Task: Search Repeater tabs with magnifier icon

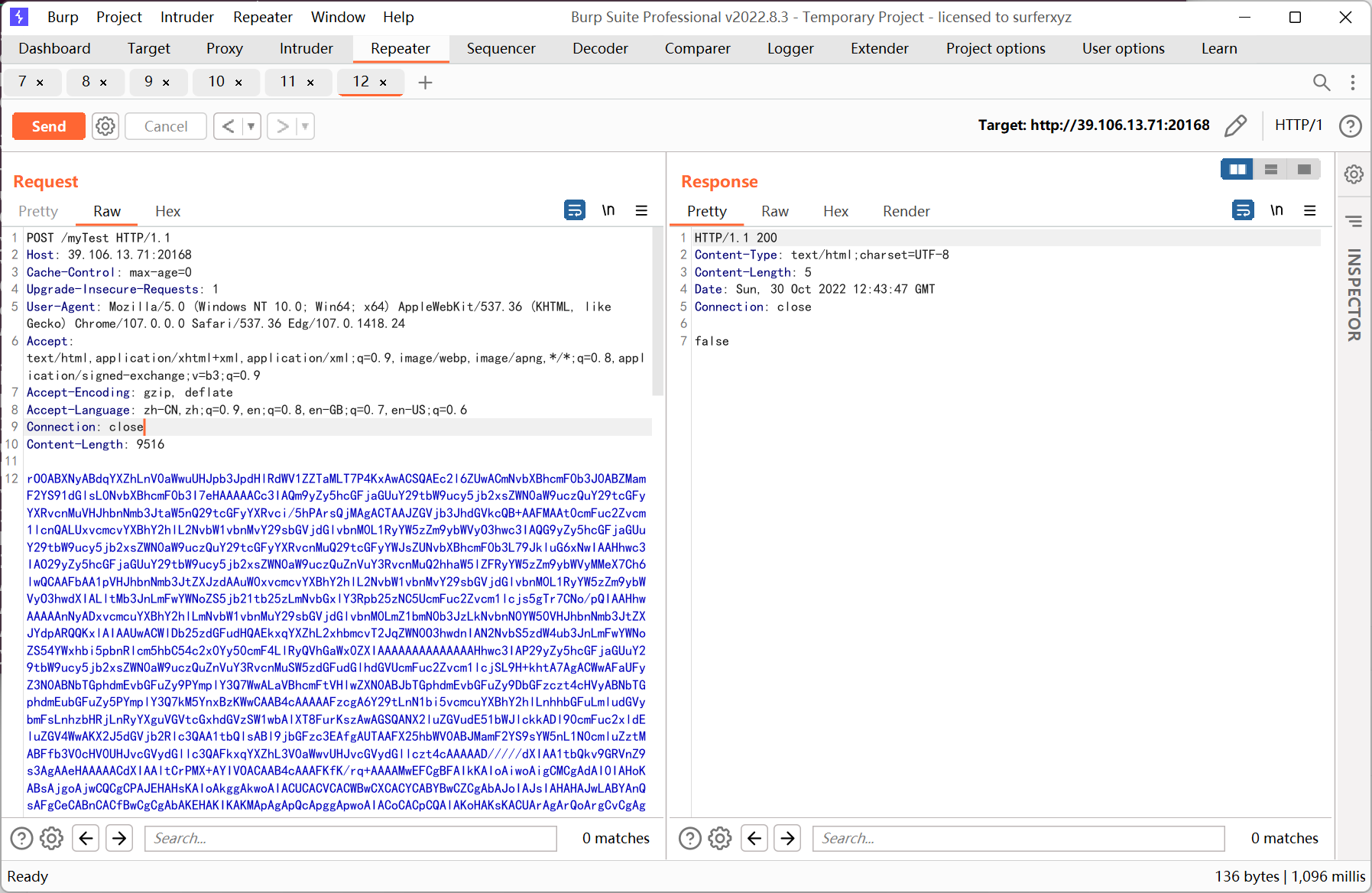Action: pyautogui.click(x=1322, y=82)
